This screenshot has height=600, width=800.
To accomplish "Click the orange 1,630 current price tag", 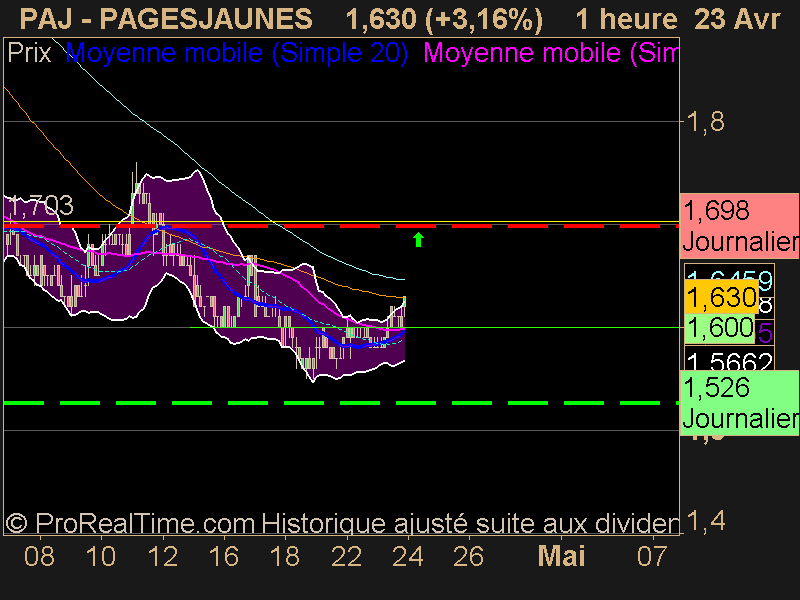I will [x=721, y=297].
